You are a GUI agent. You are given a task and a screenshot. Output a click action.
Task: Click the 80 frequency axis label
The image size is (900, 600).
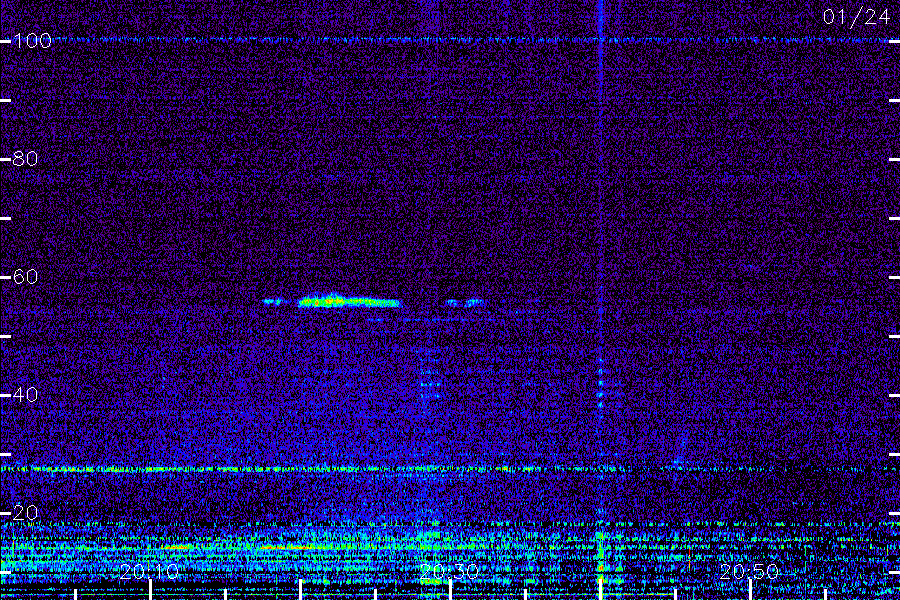[x=25, y=158]
